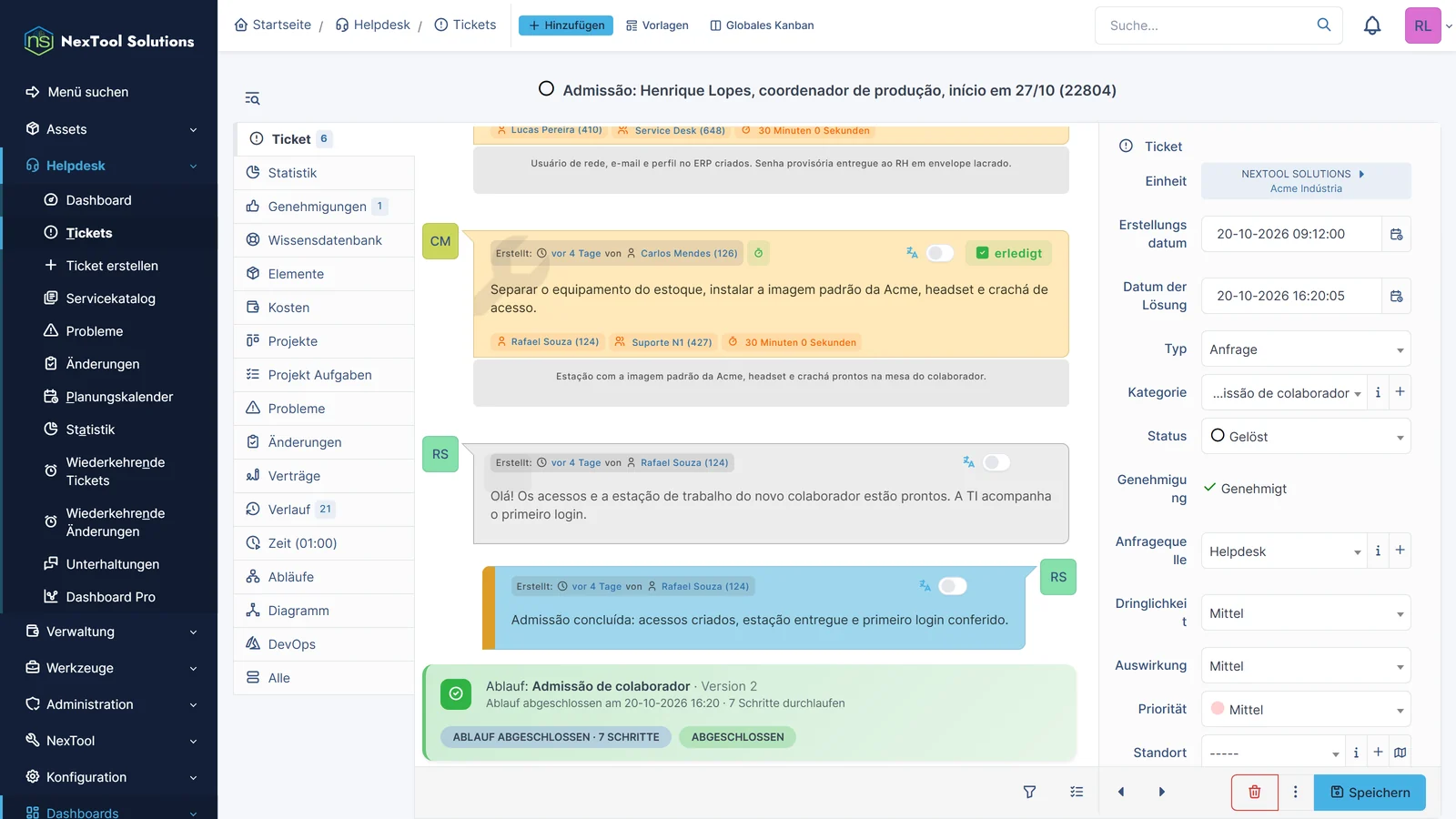The width and height of the screenshot is (1456, 819).
Task: Click the info icon next to Anfragequelle
Action: pos(1378,551)
